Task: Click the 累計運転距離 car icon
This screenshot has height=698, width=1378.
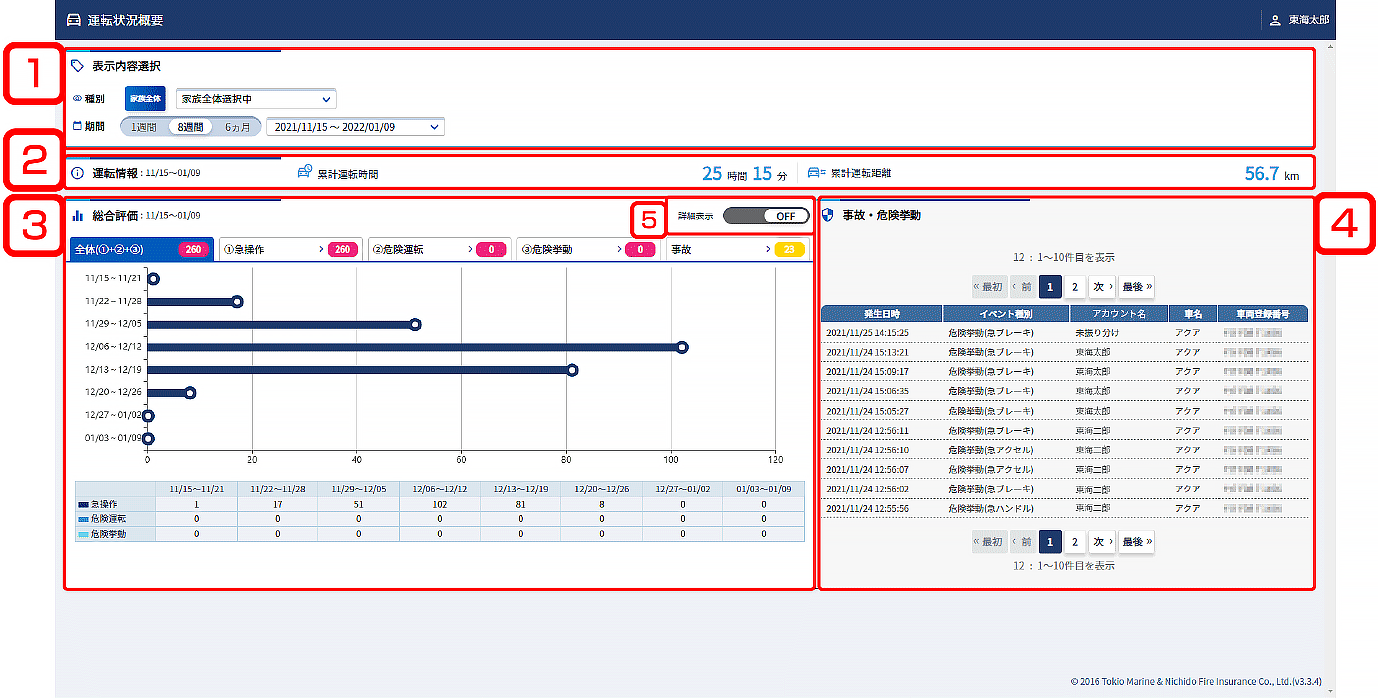Action: 815,173
